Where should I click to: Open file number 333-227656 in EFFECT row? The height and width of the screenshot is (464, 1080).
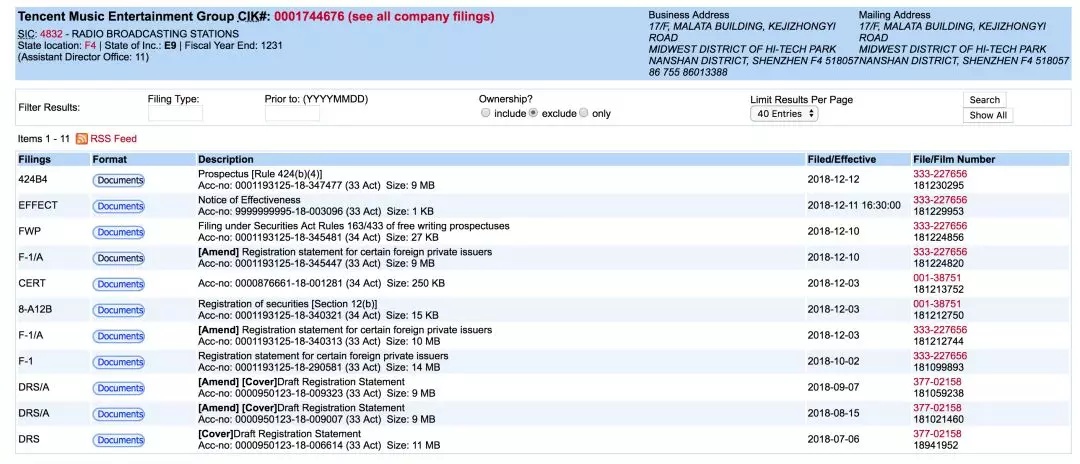click(x=940, y=200)
